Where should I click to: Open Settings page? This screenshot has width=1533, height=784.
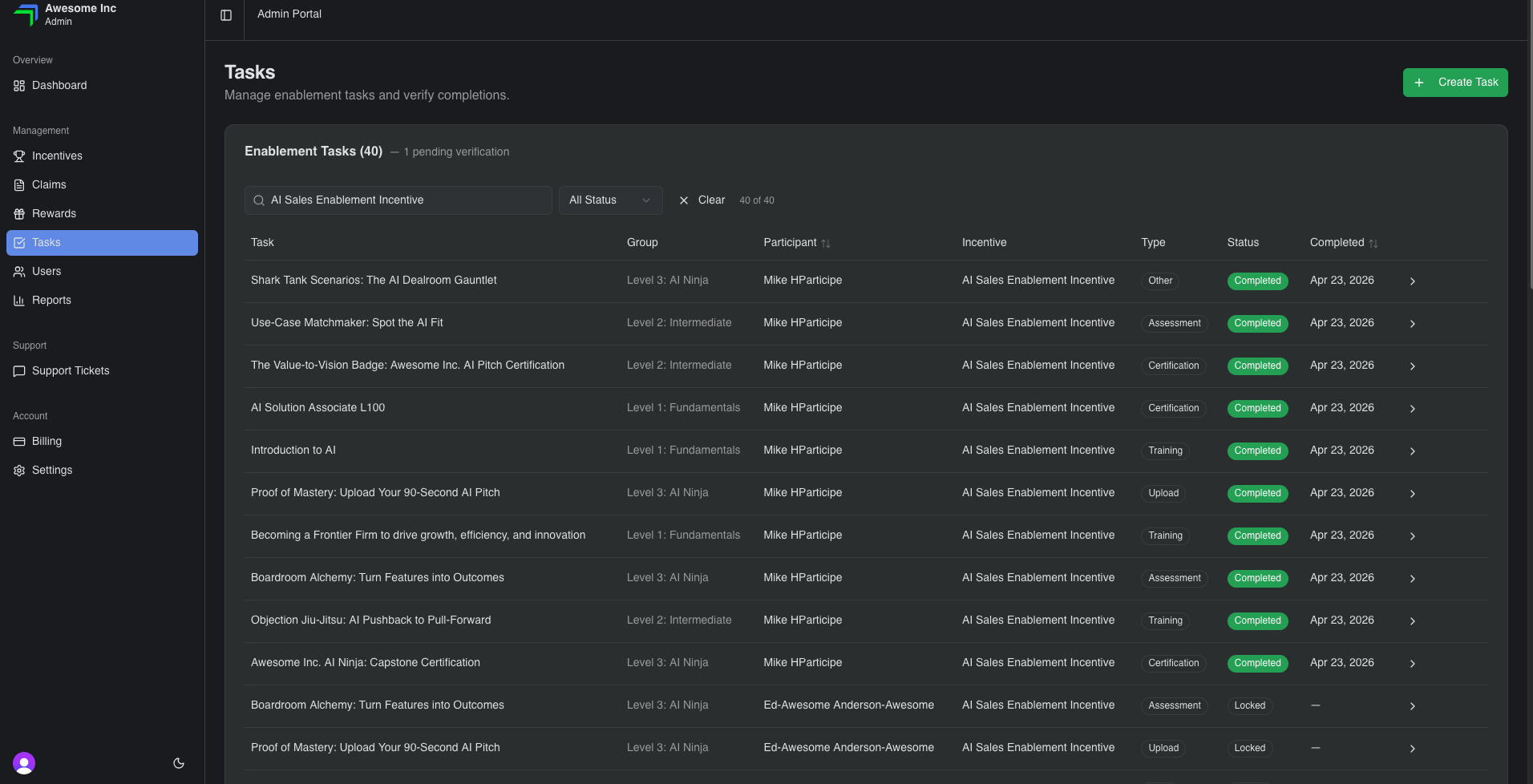(102, 471)
